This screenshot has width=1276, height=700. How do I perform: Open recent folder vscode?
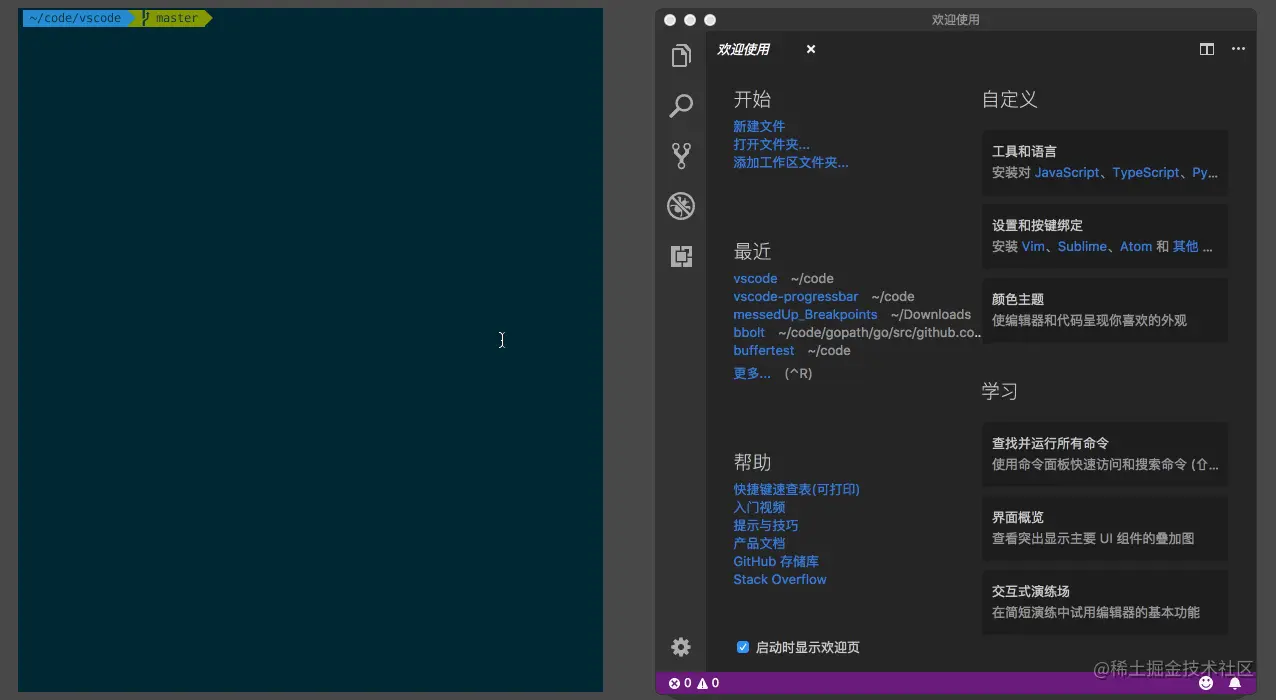(x=755, y=279)
